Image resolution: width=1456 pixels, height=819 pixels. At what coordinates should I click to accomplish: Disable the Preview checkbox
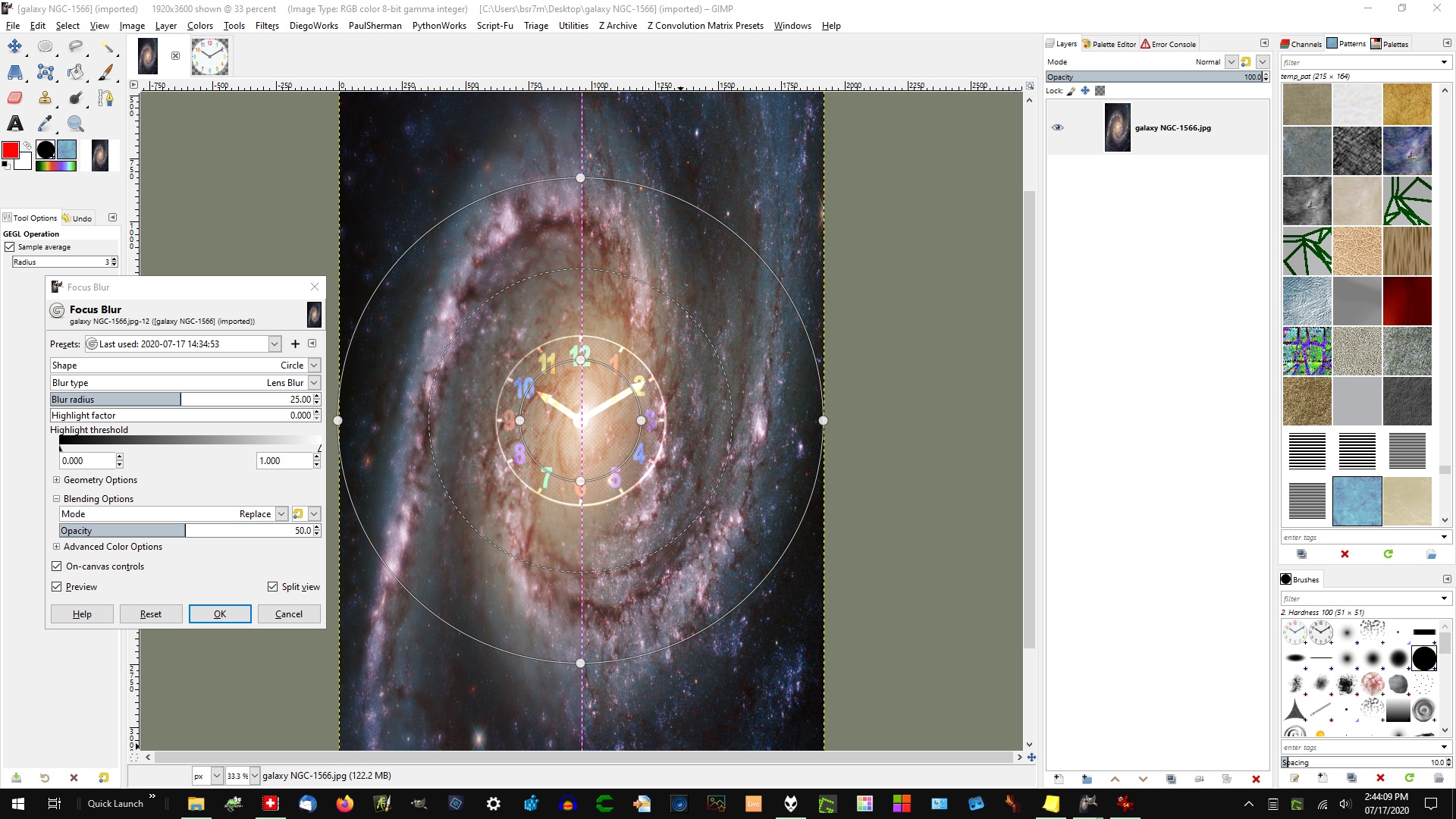56,586
